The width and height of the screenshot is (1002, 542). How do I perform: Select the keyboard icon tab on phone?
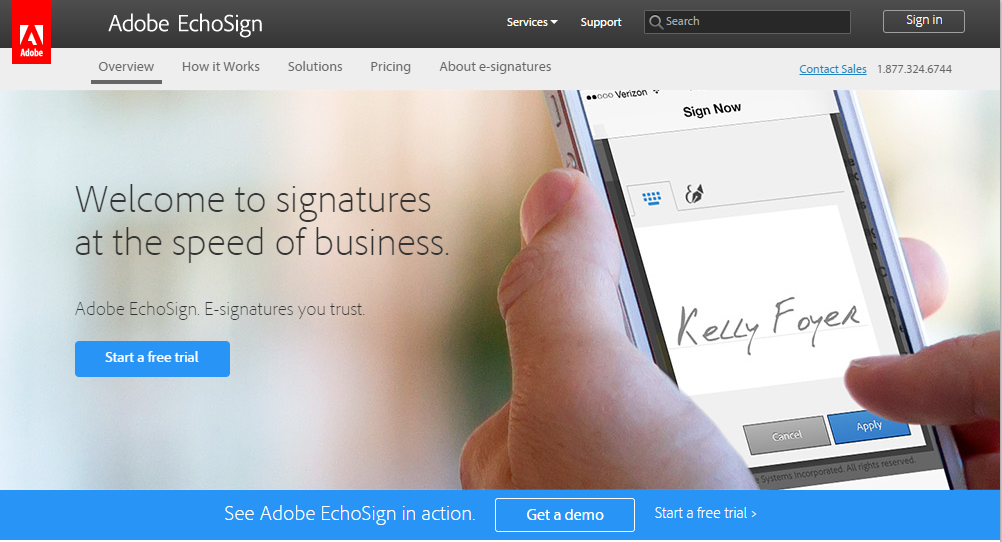tap(651, 198)
